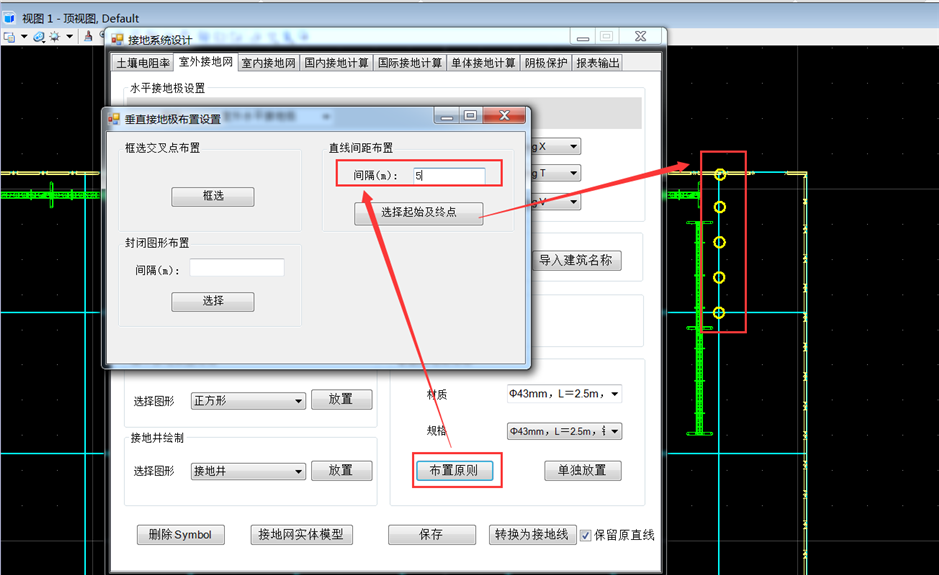Image resolution: width=939 pixels, height=575 pixels.
Task: Click the 接地井绘制 group label
Action: [157, 438]
